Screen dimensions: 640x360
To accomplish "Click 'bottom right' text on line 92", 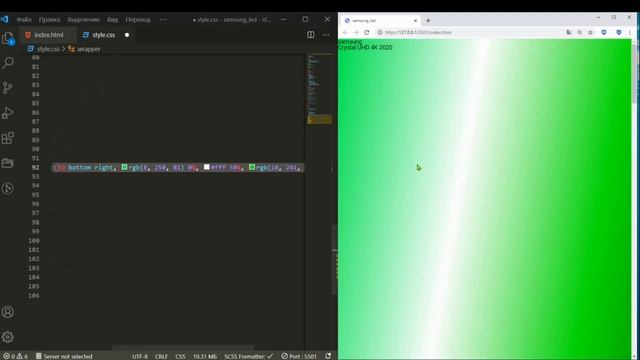I will [91, 167].
